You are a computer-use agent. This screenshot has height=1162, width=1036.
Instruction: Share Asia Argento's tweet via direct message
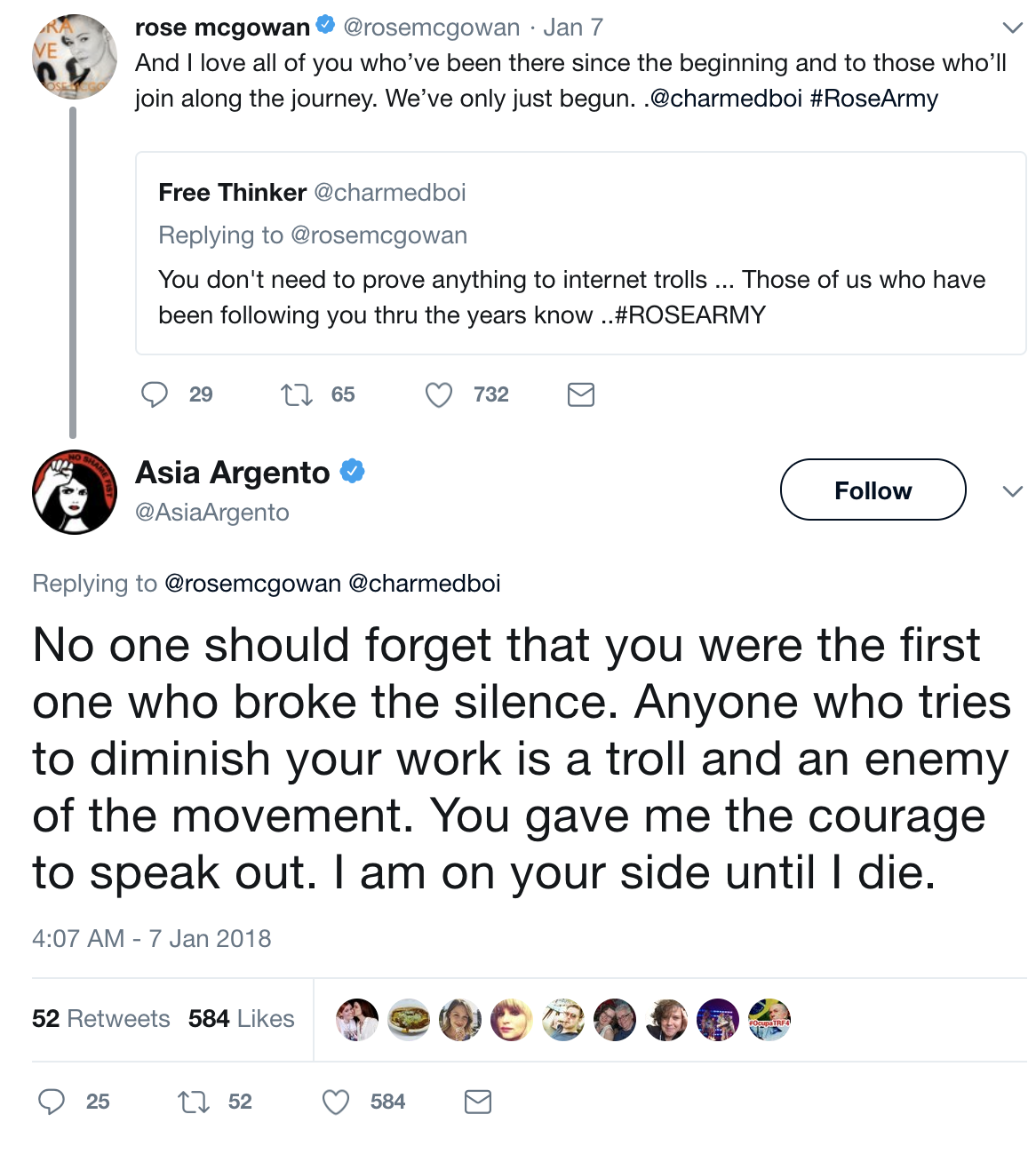coord(478,1102)
